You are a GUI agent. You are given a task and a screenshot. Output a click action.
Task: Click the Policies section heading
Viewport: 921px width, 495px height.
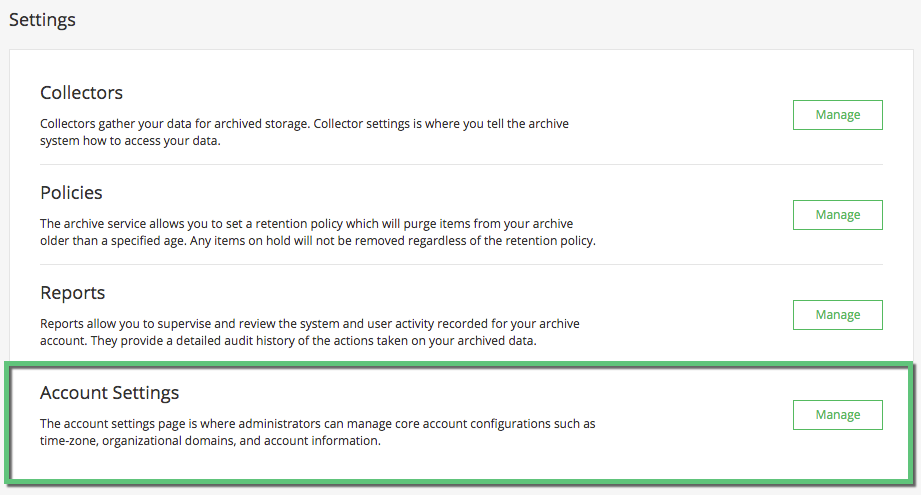tap(71, 193)
